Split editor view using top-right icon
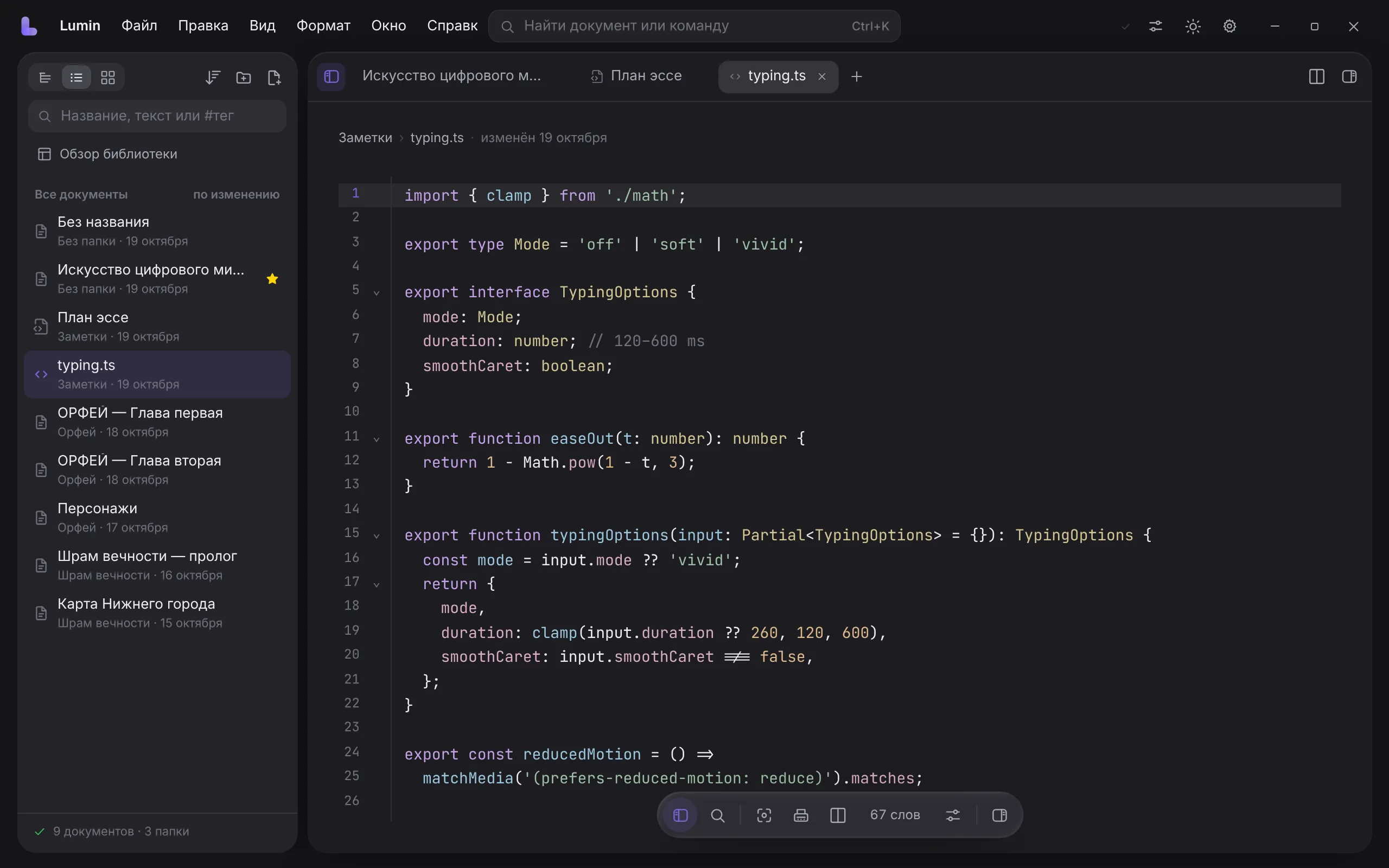This screenshot has width=1389, height=868. point(1316,76)
